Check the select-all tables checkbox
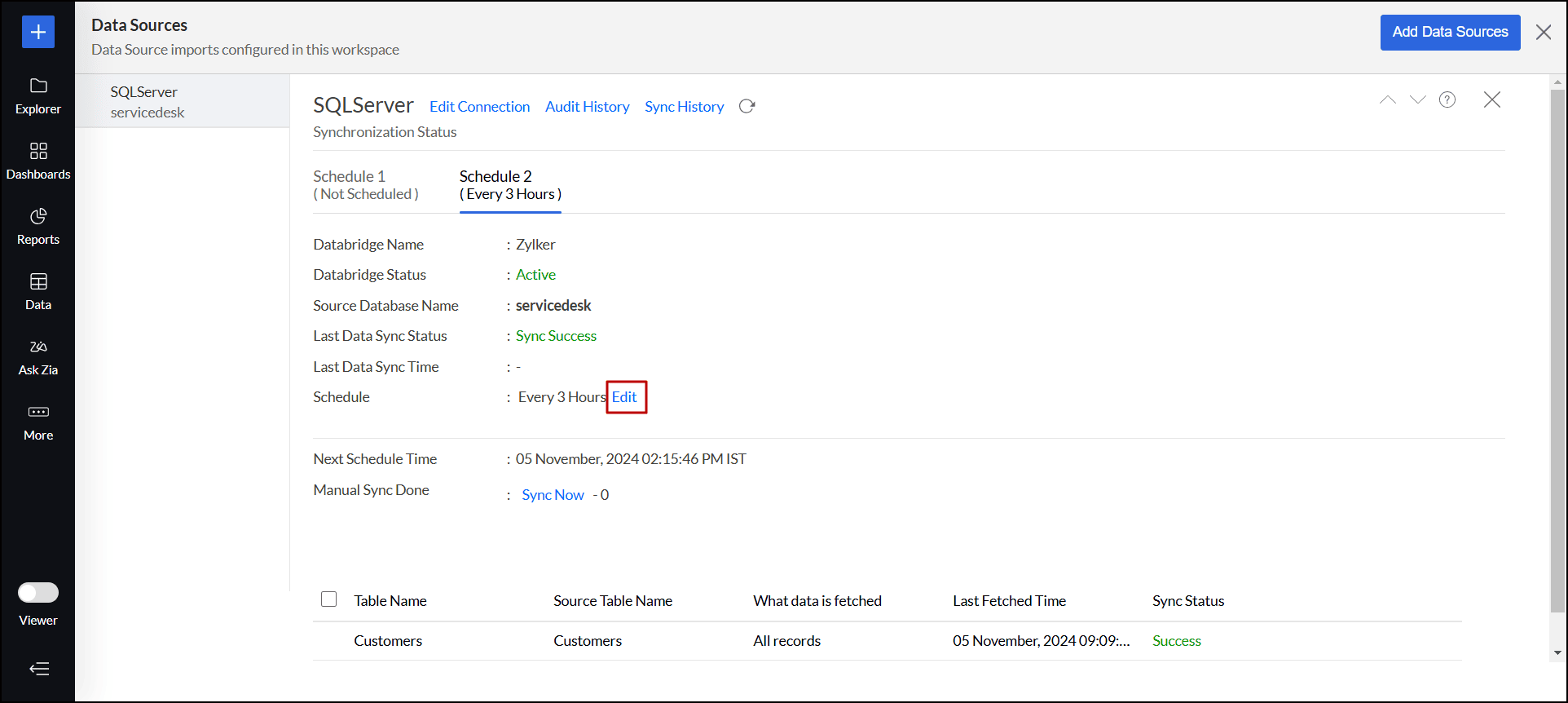 tap(329, 599)
